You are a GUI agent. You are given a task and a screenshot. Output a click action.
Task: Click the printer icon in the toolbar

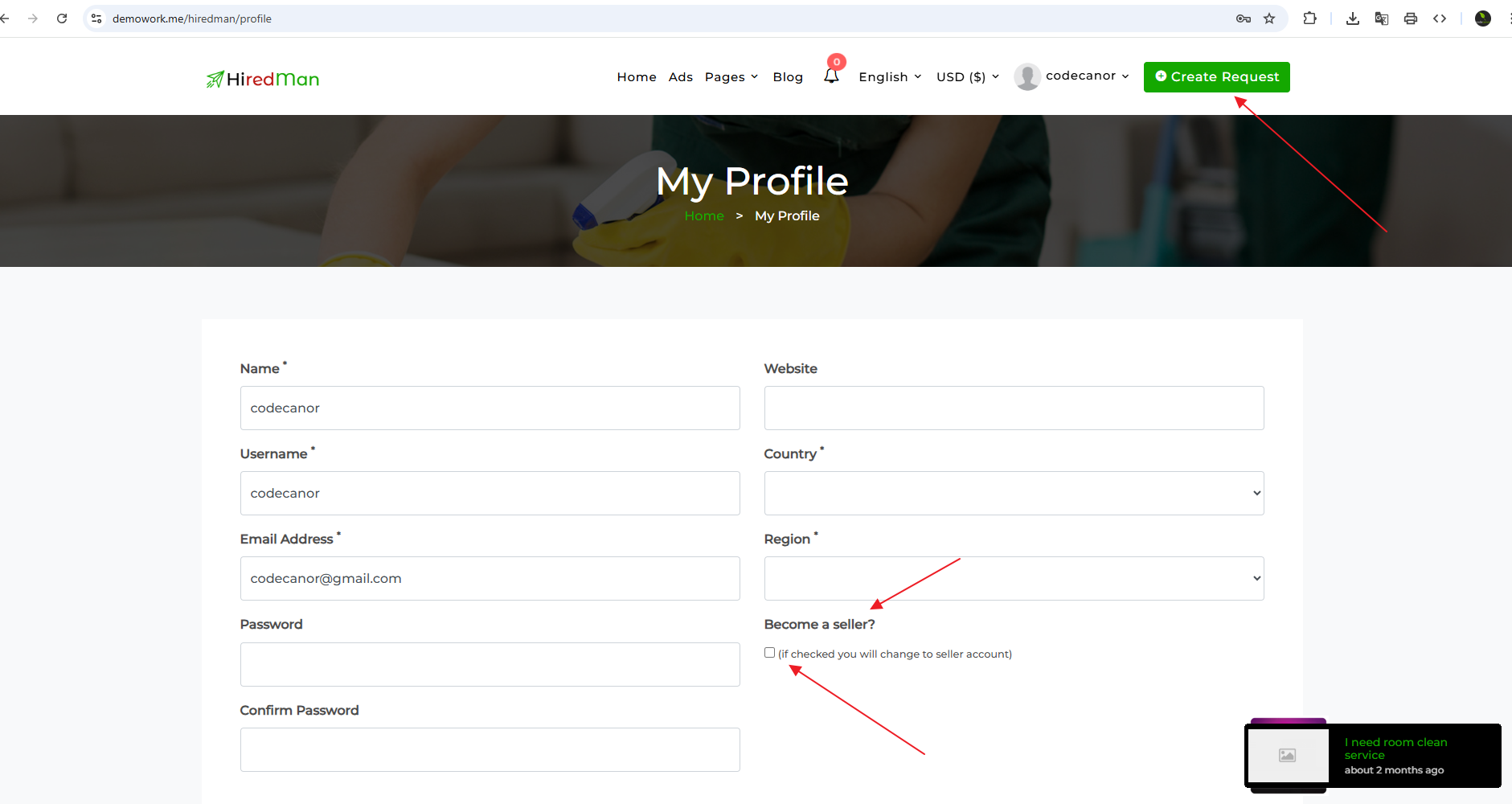(x=1411, y=18)
